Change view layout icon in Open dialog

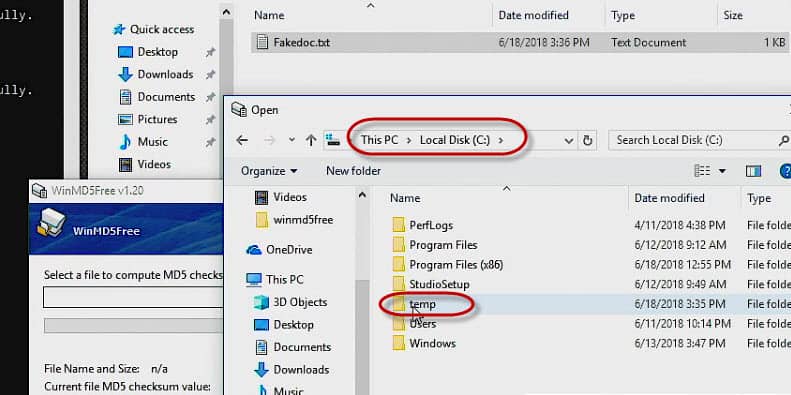point(702,171)
